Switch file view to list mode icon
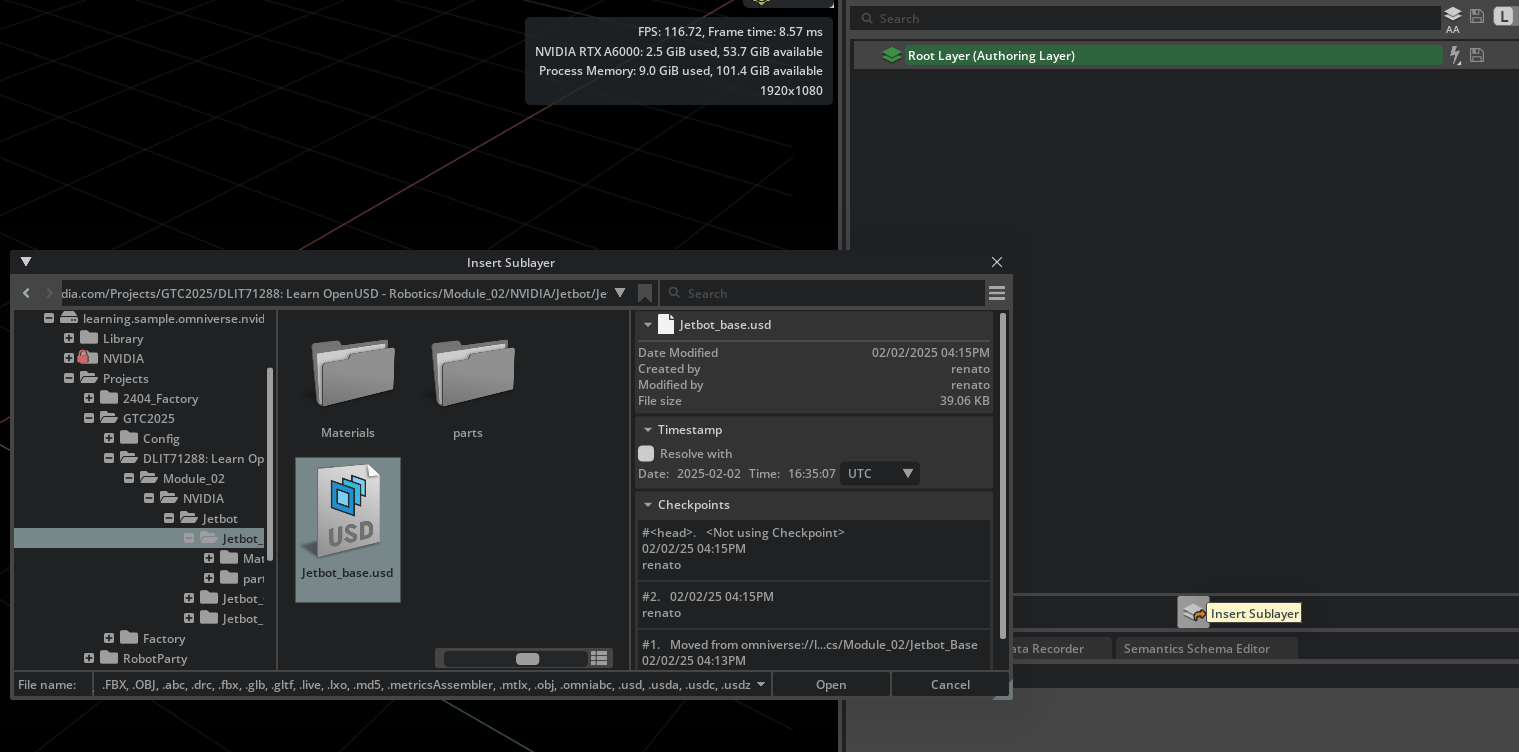 pyautogui.click(x=599, y=658)
